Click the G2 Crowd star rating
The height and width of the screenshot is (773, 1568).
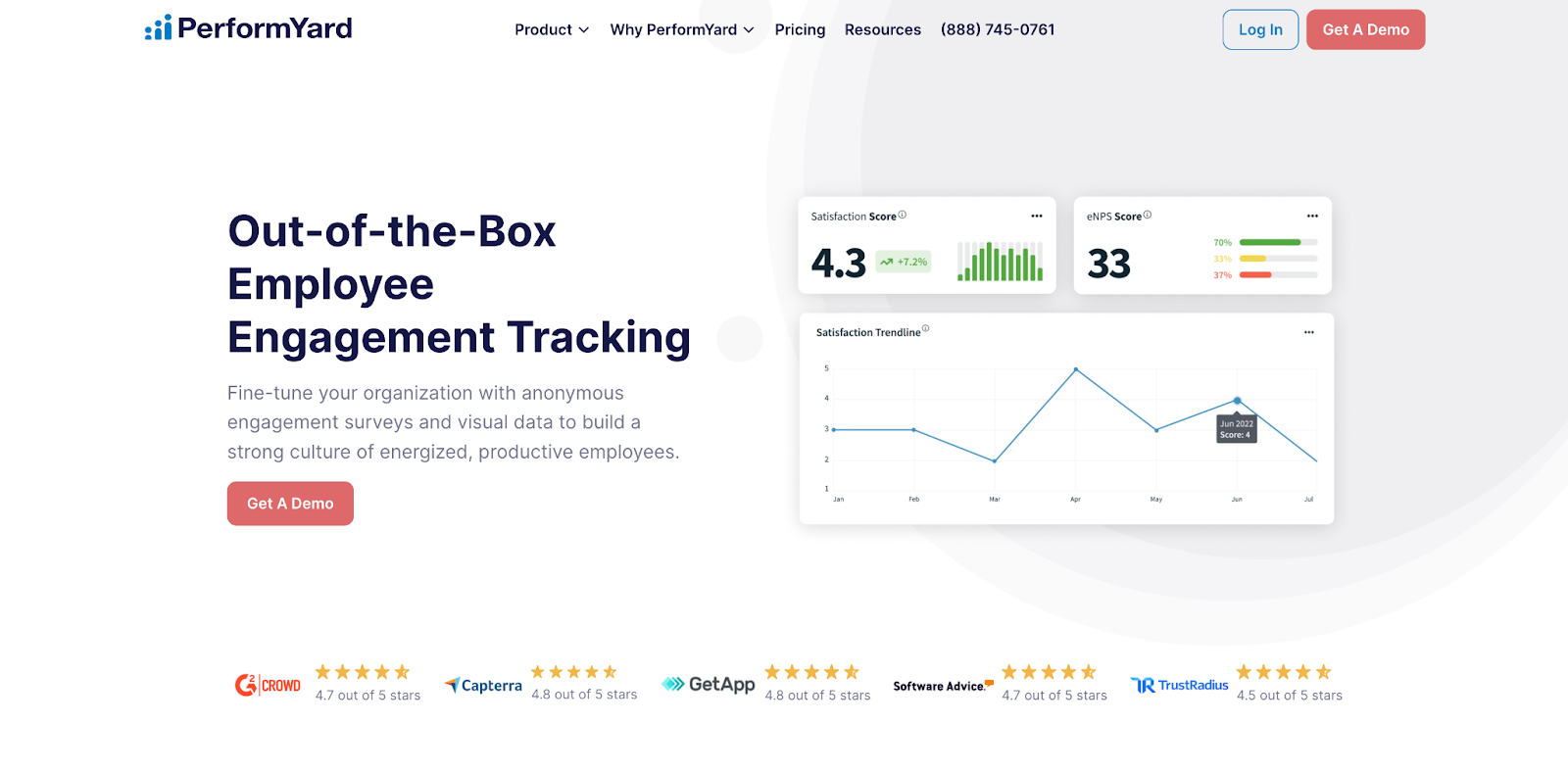click(x=363, y=672)
